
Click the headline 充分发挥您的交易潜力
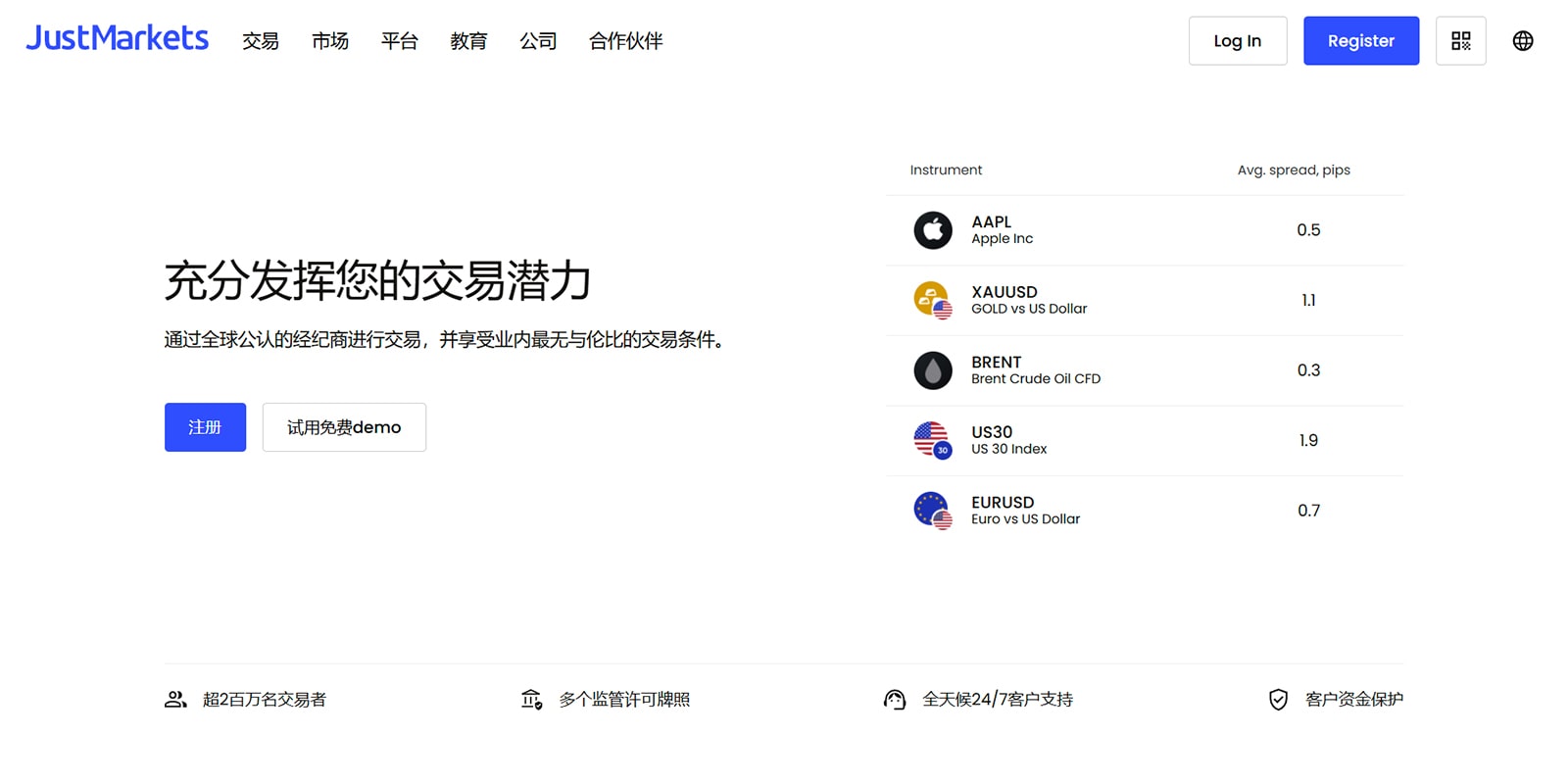tap(377, 280)
